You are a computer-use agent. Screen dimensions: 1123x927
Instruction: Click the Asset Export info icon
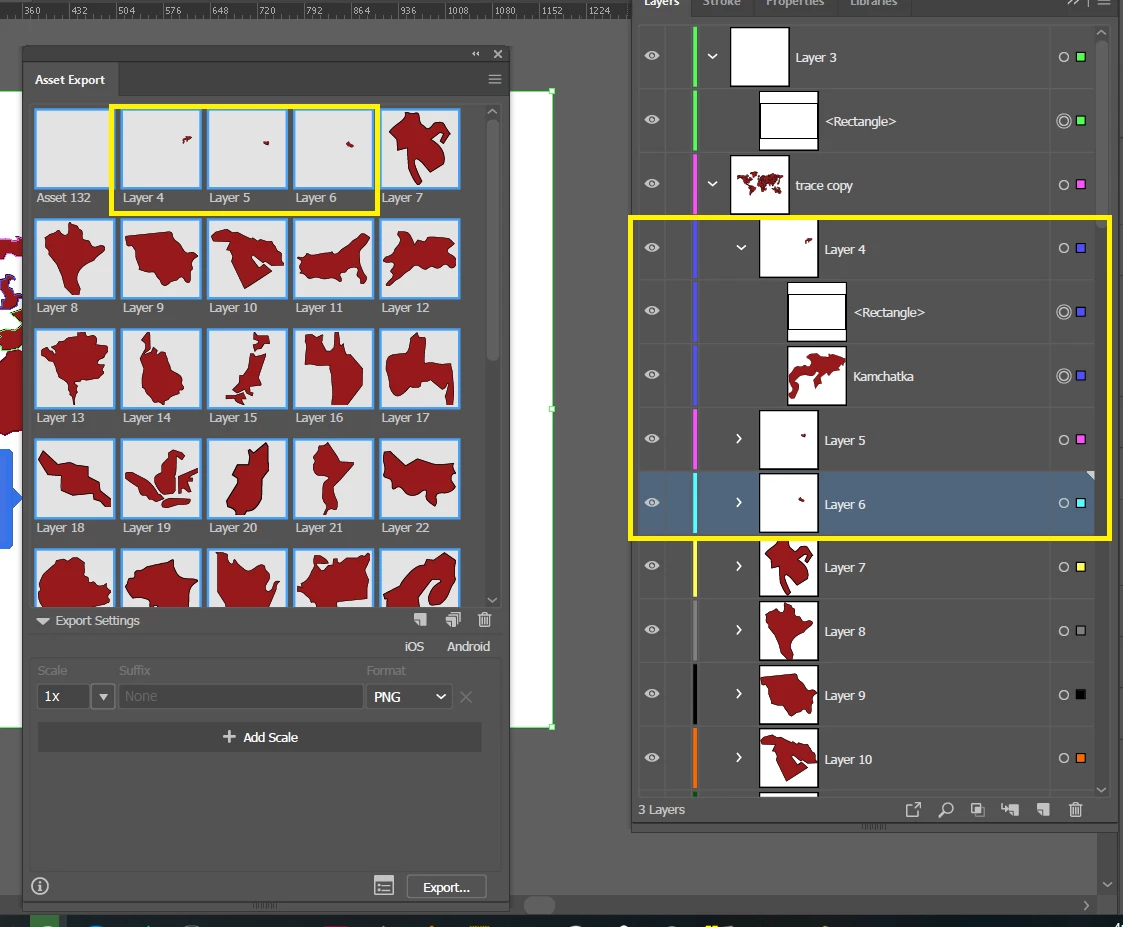point(40,886)
